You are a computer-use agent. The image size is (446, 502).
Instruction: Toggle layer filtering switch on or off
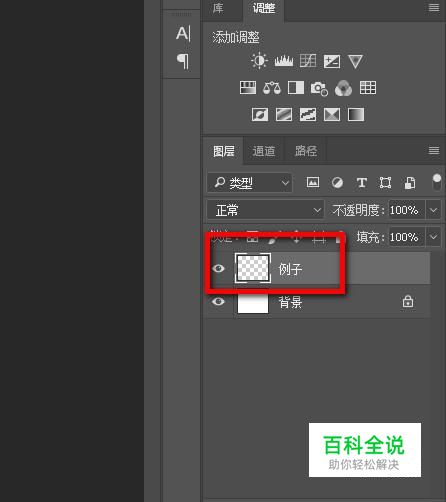(x=437, y=182)
